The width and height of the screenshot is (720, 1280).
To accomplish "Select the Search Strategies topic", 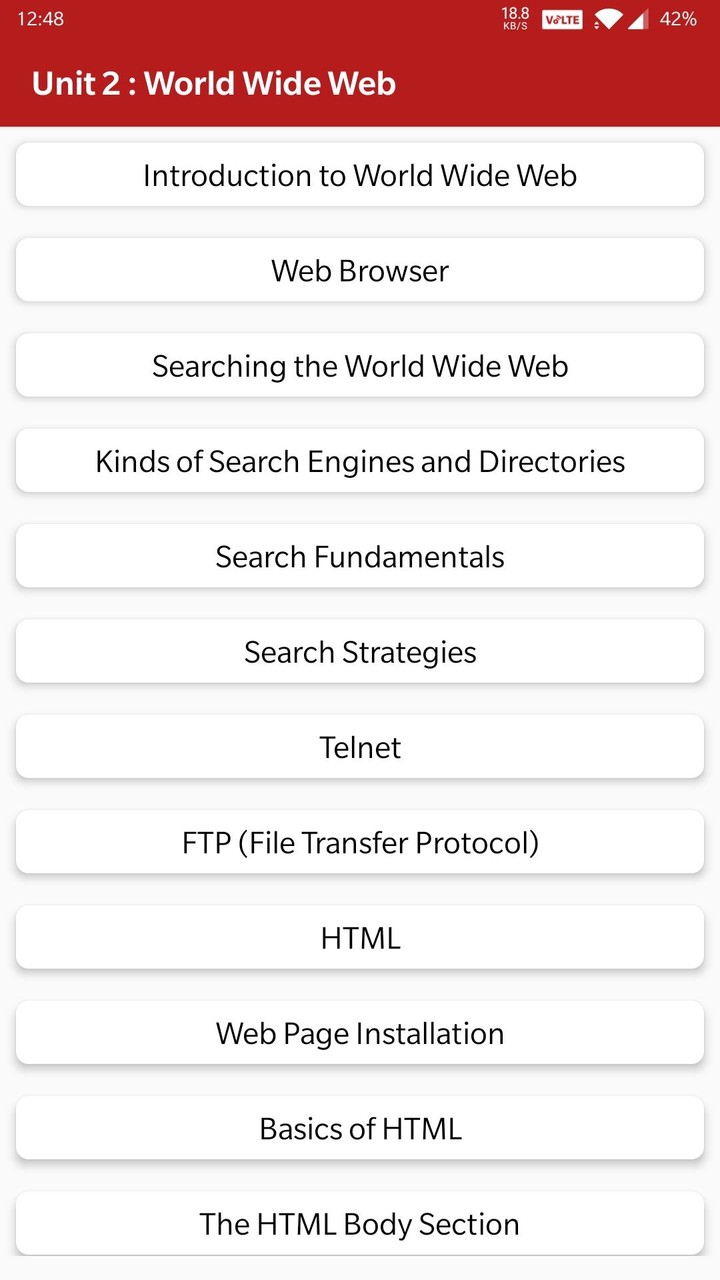I will [360, 651].
